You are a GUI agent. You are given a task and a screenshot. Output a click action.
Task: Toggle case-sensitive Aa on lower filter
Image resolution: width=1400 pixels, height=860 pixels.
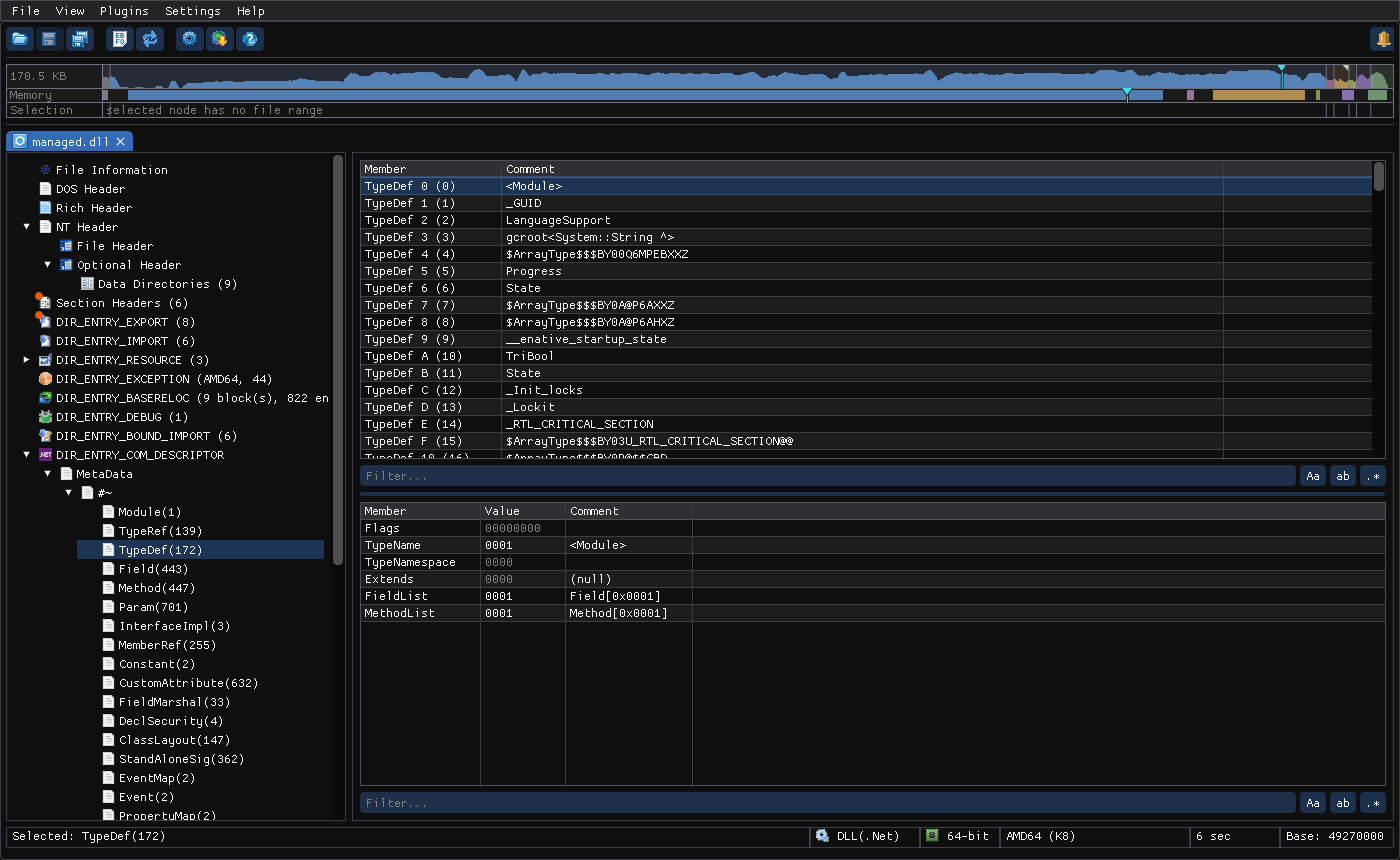pyautogui.click(x=1313, y=803)
